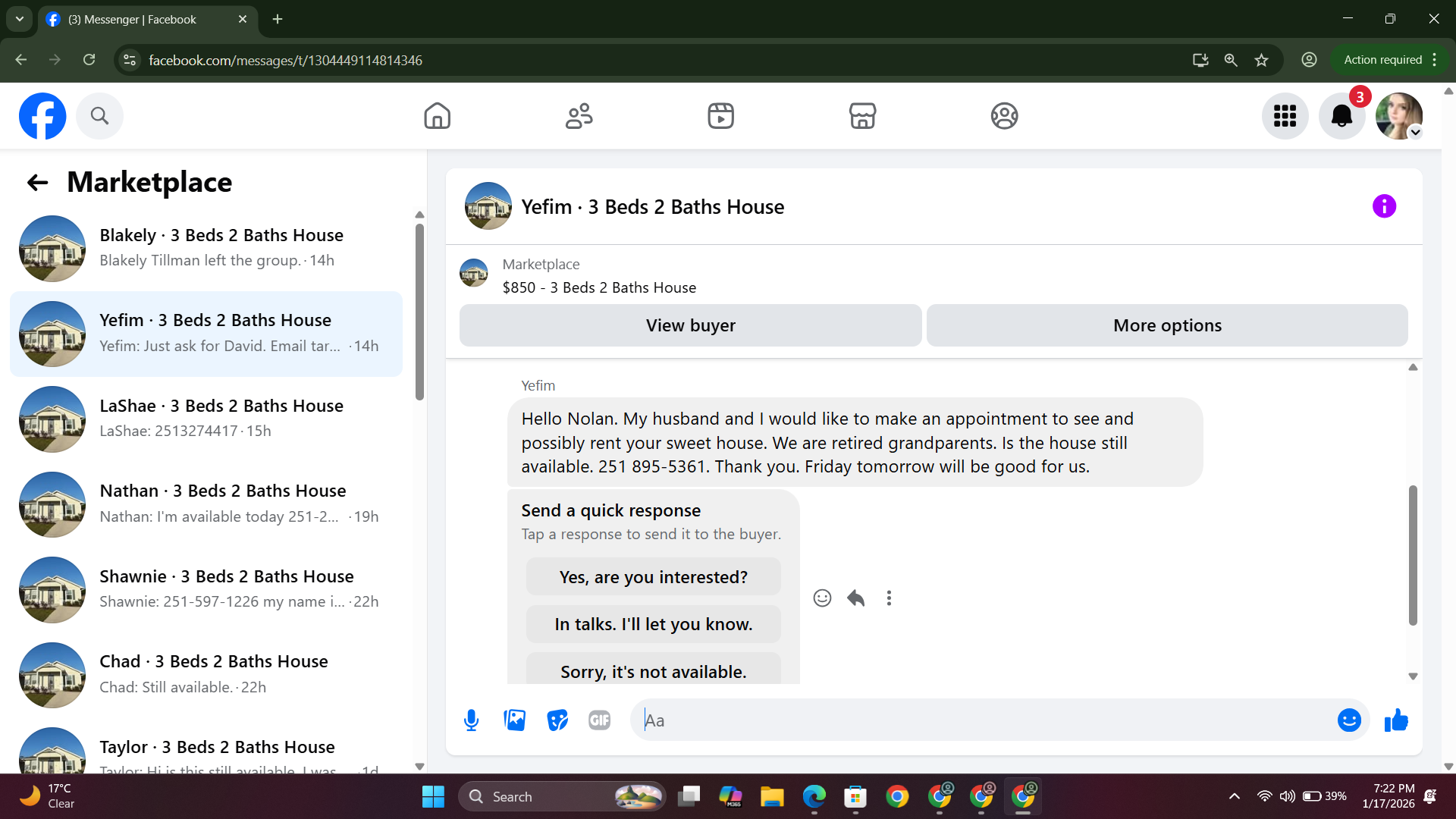Send quick response "In talks. I'll let you know."

click(x=653, y=624)
